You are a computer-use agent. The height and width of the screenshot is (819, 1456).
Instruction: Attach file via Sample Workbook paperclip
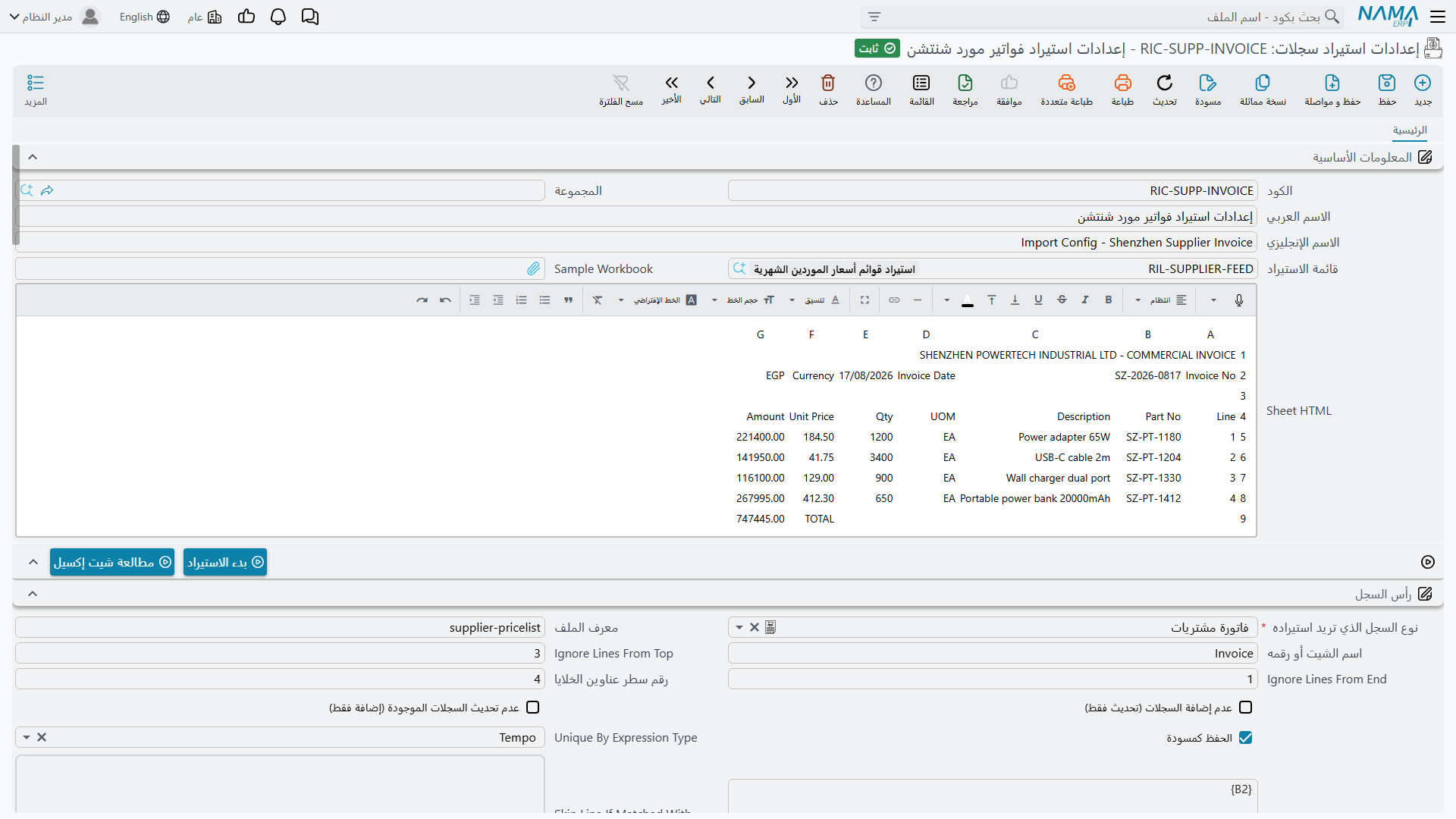[x=534, y=268]
